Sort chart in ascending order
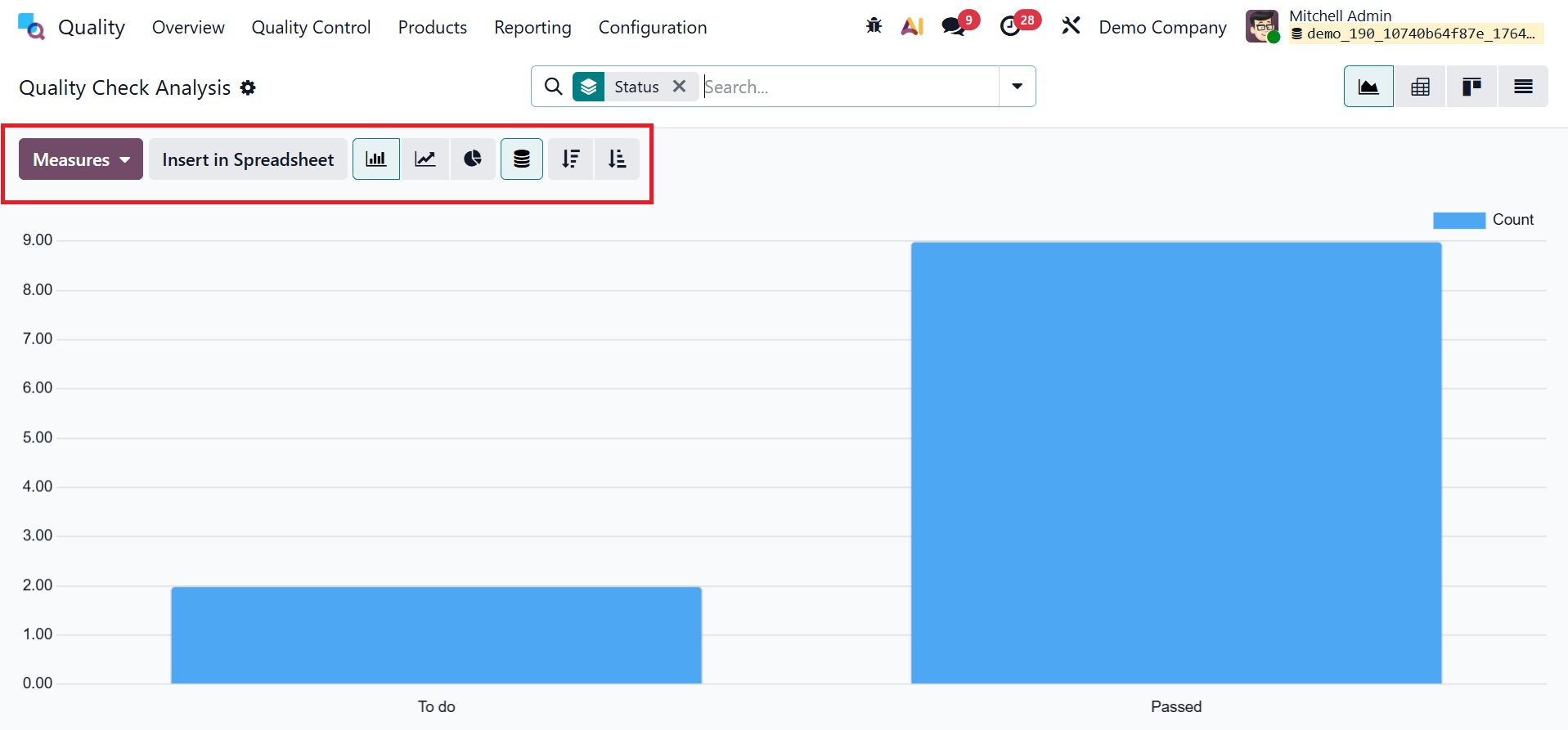1568x730 pixels. (x=618, y=159)
